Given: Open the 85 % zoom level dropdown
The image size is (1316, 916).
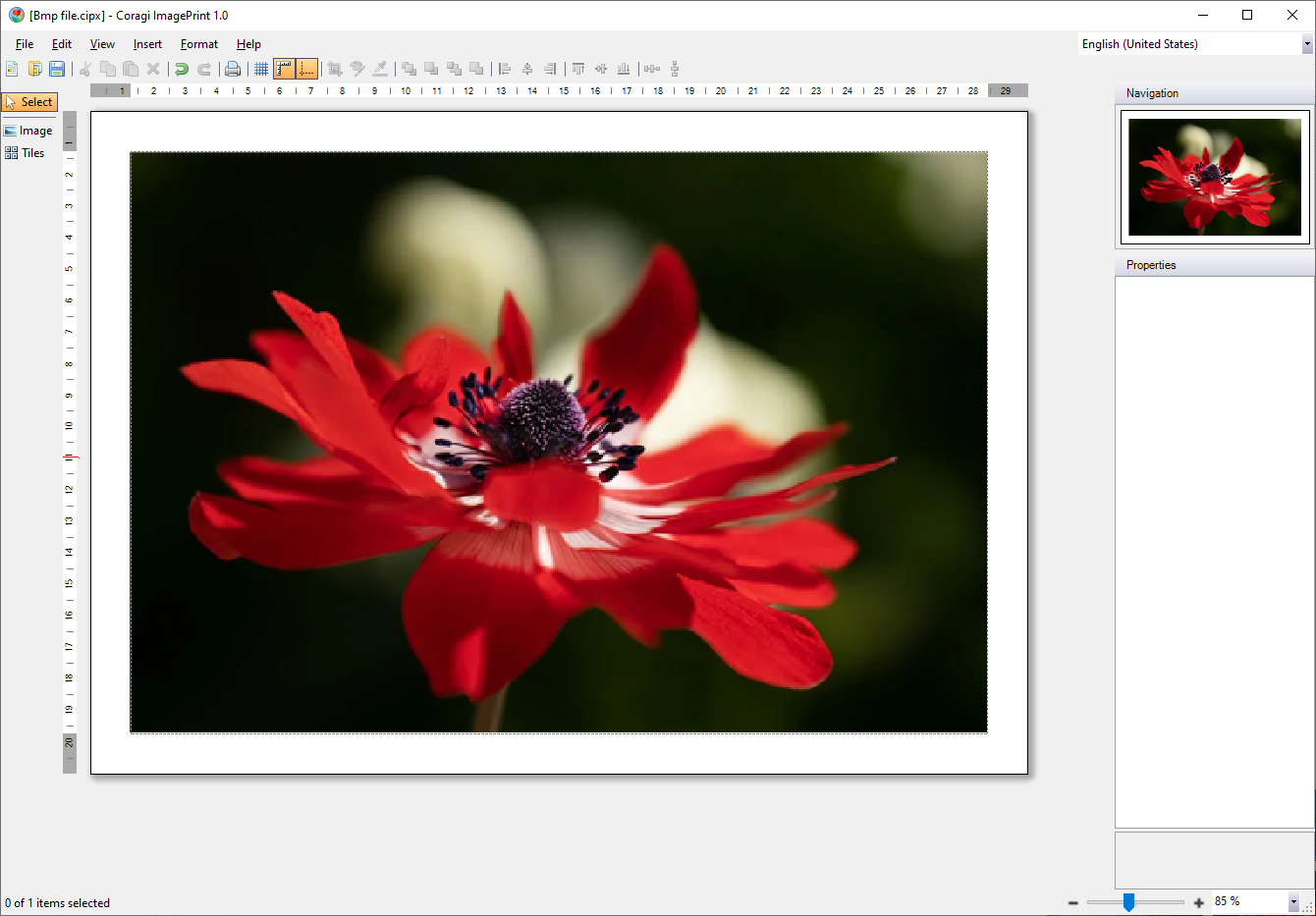Looking at the screenshot, I should (x=1293, y=901).
